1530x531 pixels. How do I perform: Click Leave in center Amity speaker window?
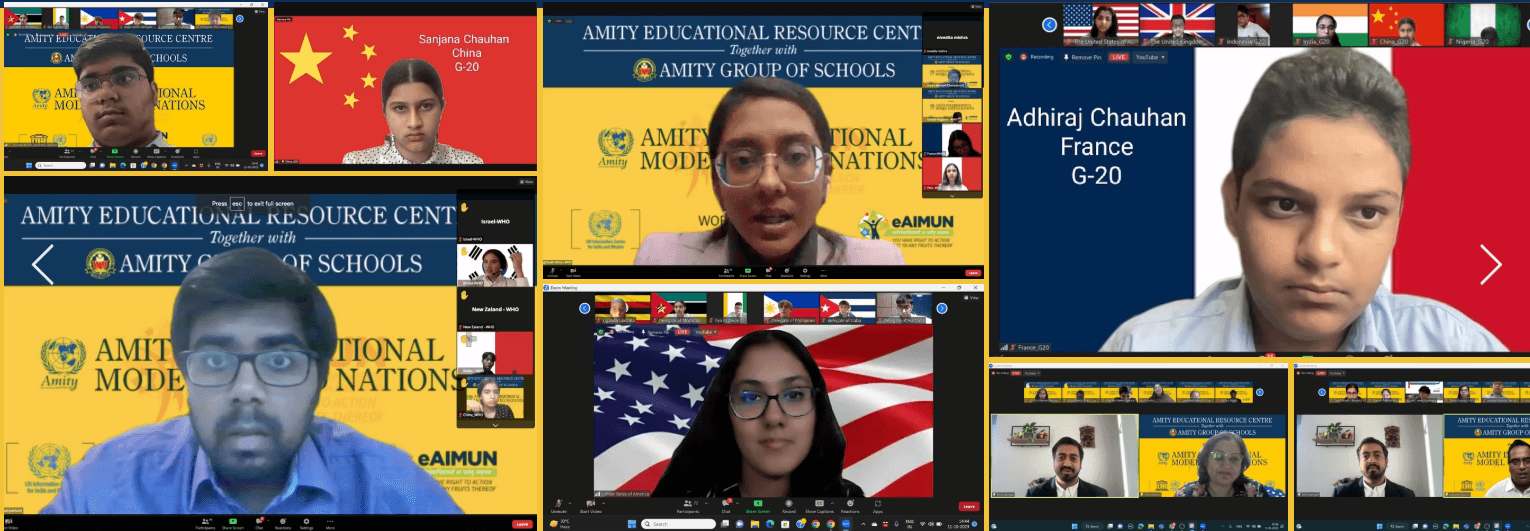point(973,273)
